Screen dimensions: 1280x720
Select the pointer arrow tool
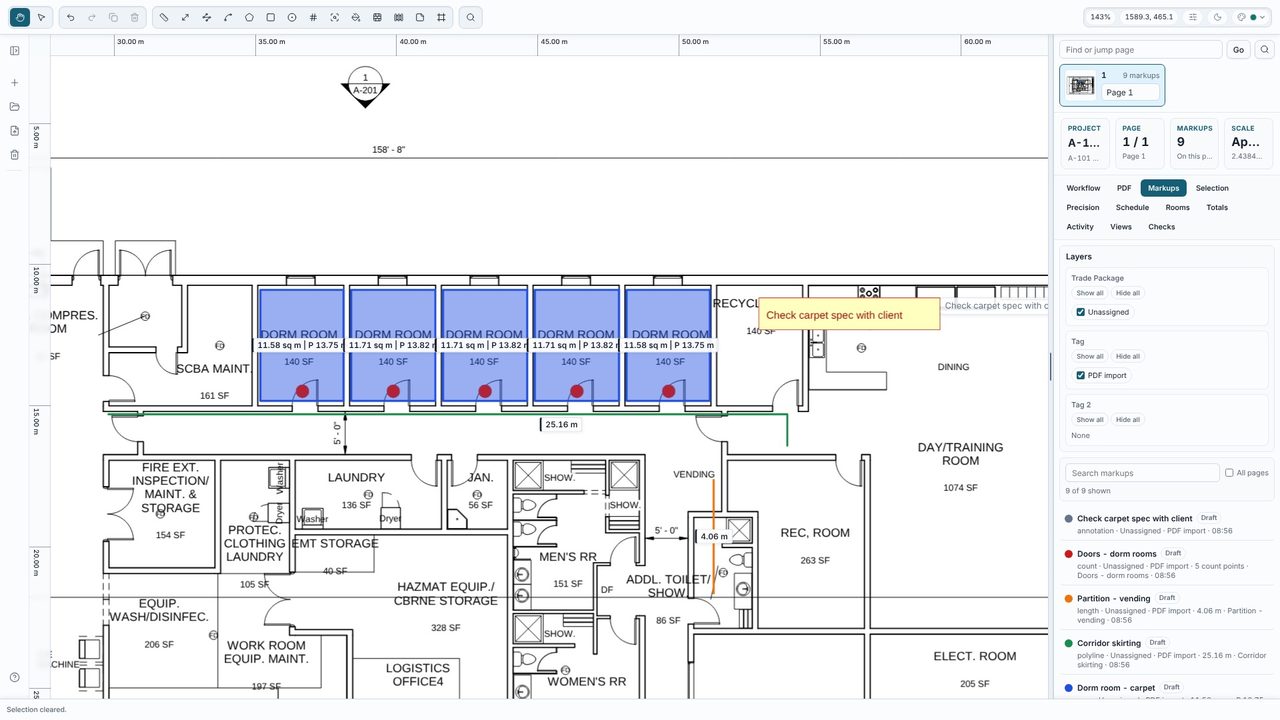tap(41, 17)
